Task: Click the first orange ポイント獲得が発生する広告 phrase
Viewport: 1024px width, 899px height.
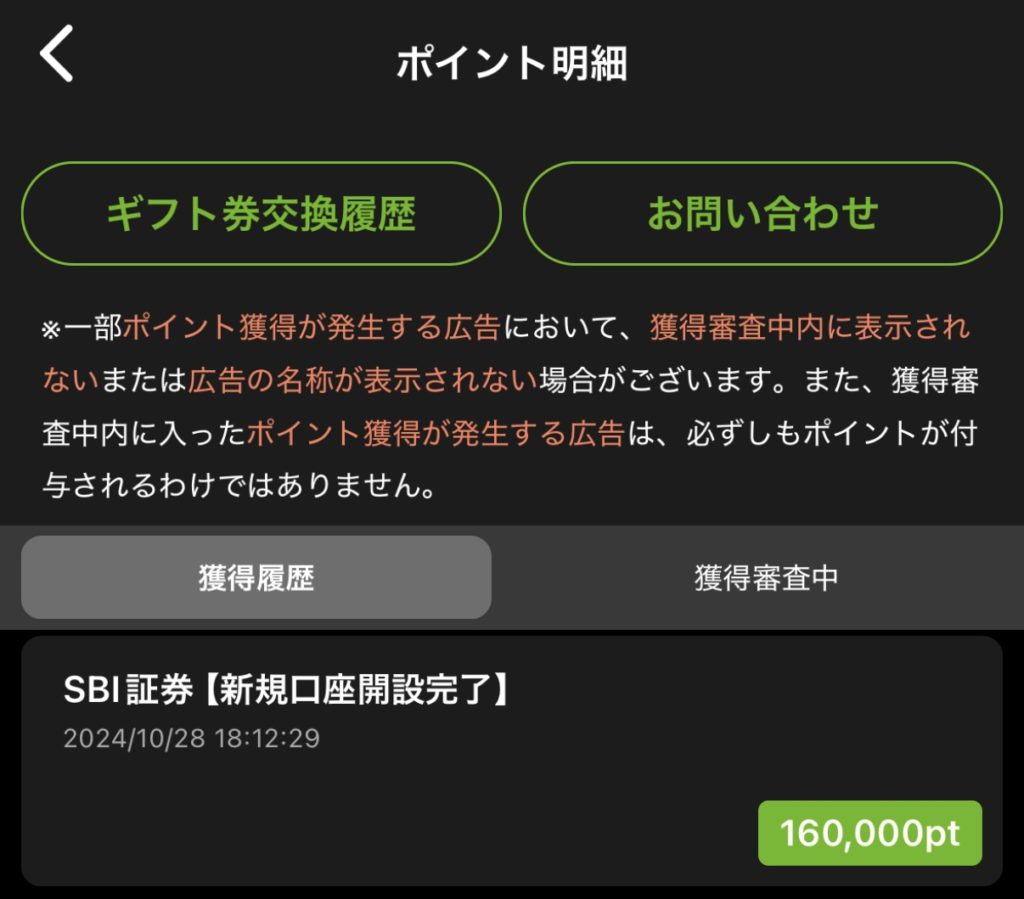Action: pos(311,328)
